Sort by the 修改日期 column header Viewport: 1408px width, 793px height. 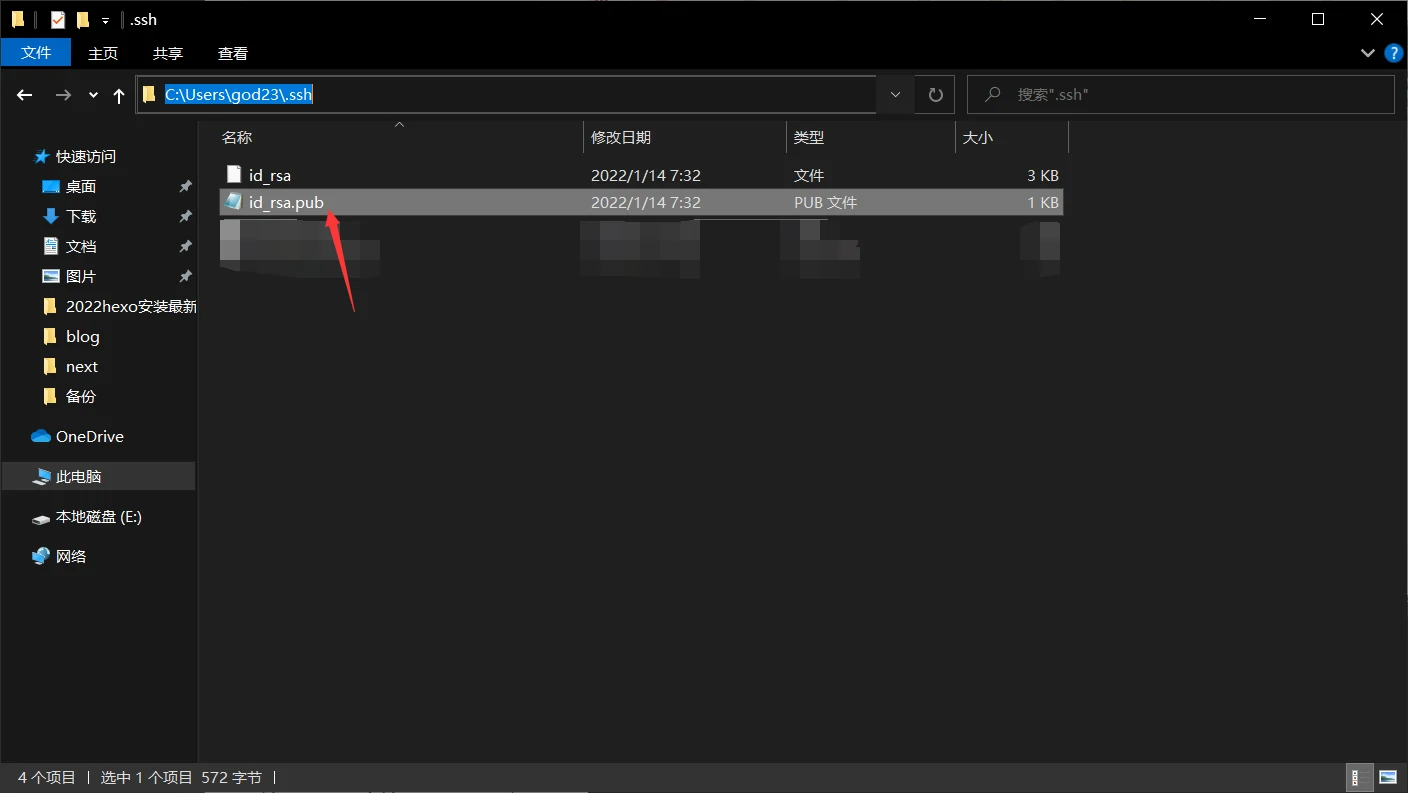620,137
